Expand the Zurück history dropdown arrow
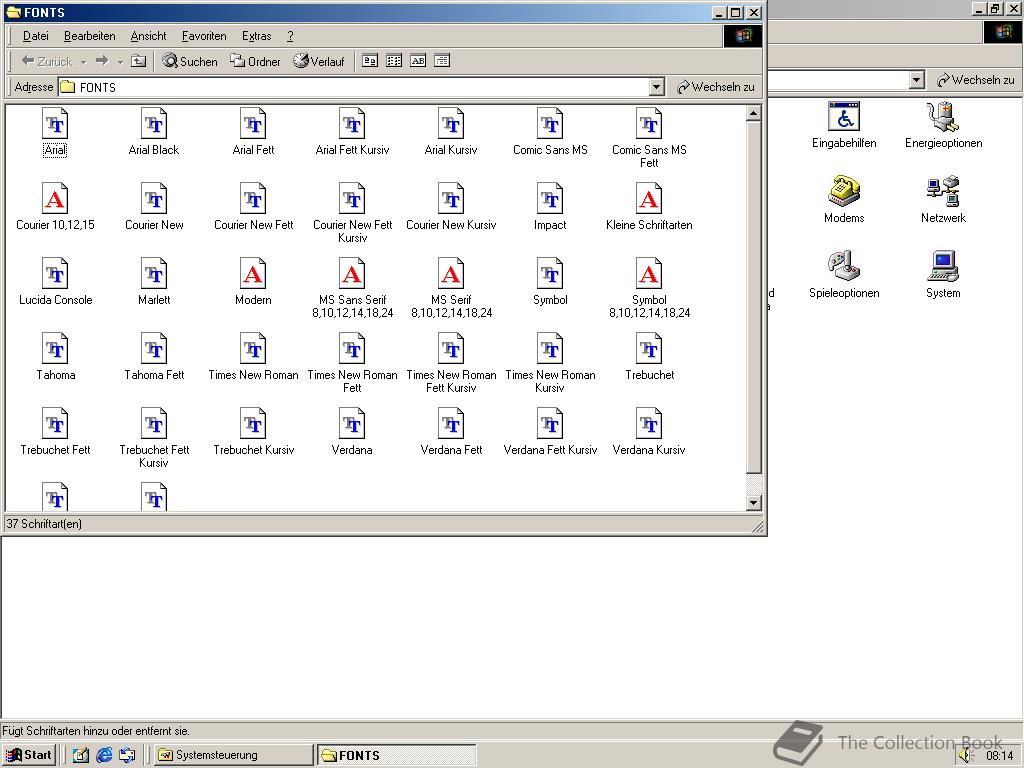The image size is (1024, 768). (84, 61)
